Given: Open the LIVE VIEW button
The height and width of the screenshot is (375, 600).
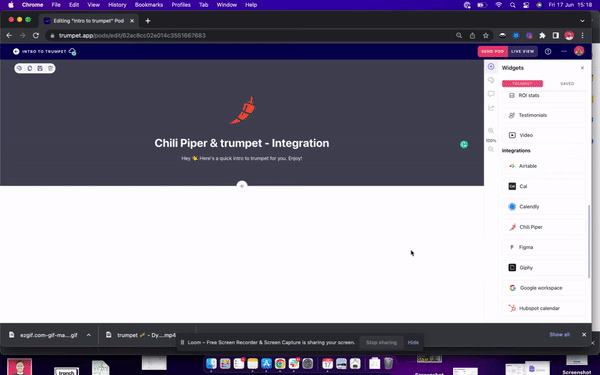Looking at the screenshot, I should (522, 51).
